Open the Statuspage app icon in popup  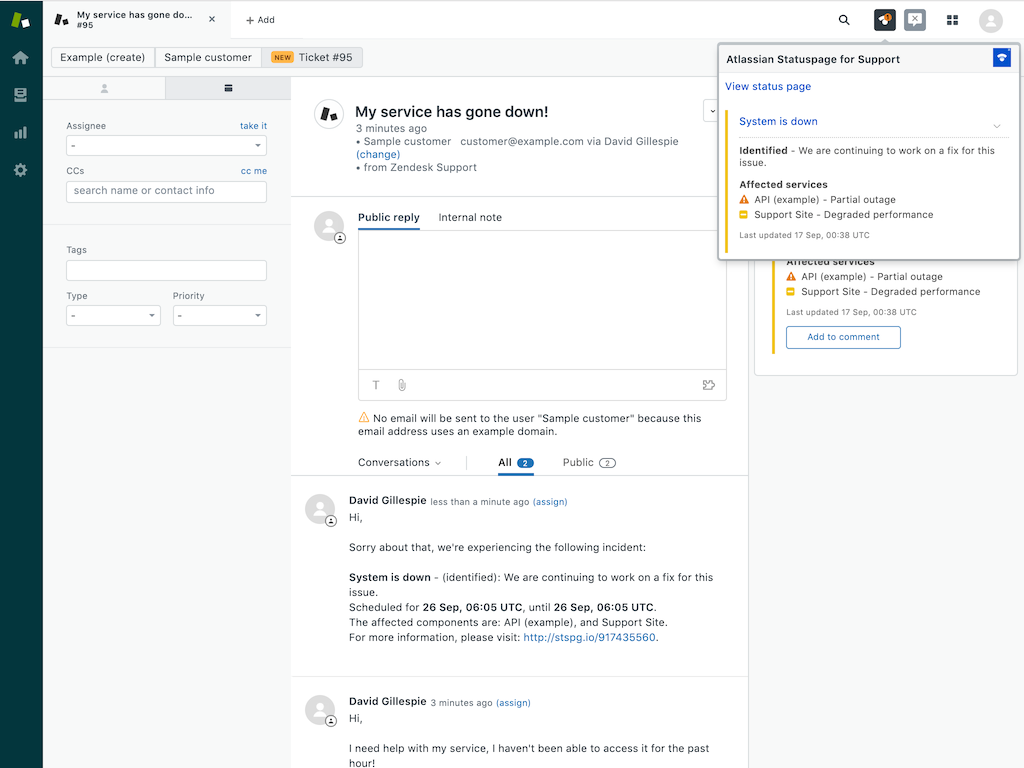coord(1001,58)
